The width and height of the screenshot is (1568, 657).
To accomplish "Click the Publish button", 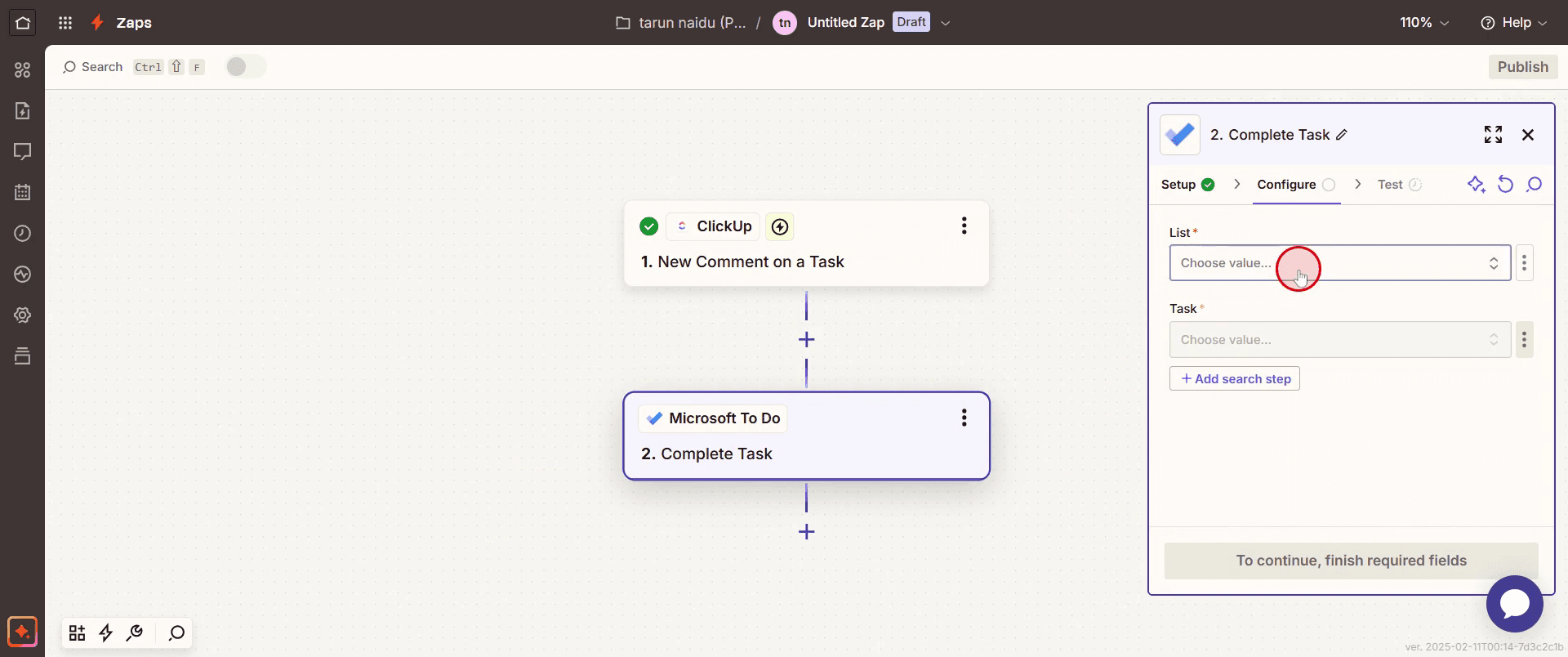I will 1522,67.
